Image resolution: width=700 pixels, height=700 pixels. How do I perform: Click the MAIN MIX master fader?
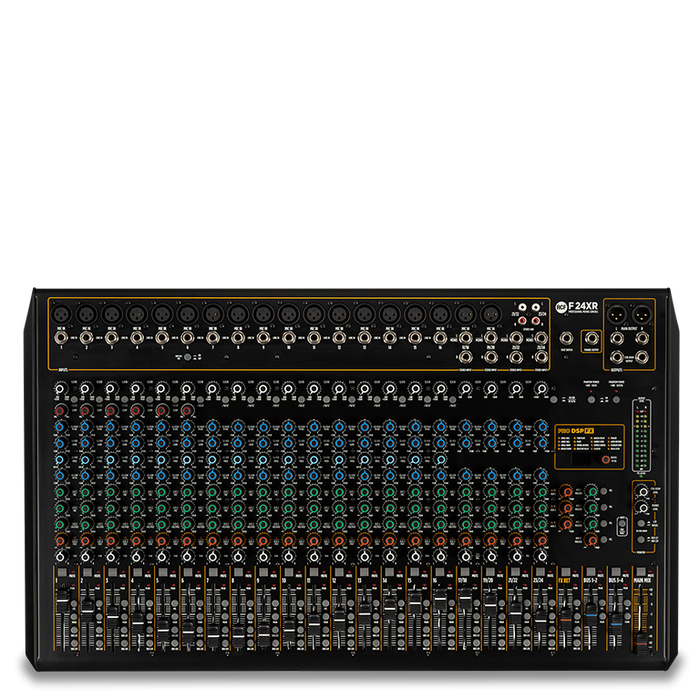(x=642, y=642)
